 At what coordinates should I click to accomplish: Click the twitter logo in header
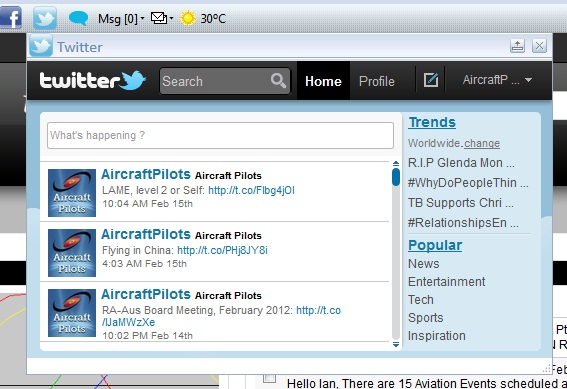click(93, 80)
